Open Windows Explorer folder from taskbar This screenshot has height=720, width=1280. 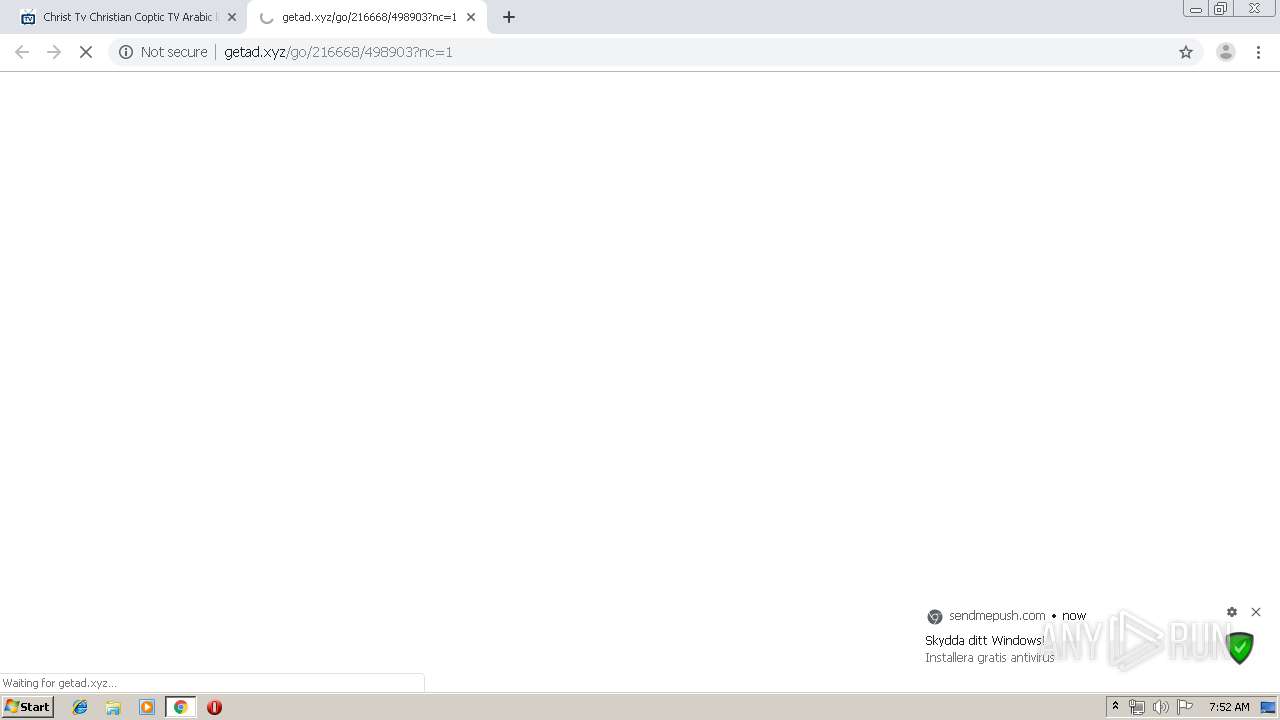point(113,707)
